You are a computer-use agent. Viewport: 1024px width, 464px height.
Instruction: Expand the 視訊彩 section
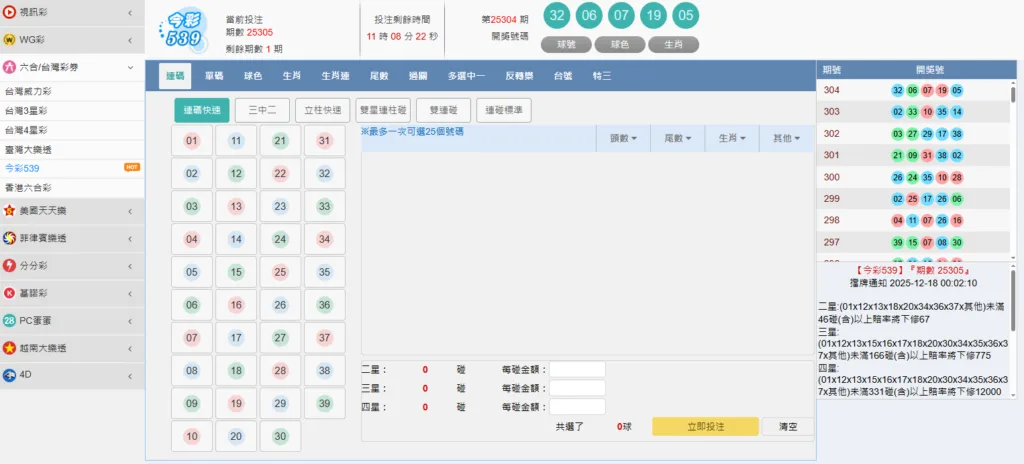tap(131, 12)
